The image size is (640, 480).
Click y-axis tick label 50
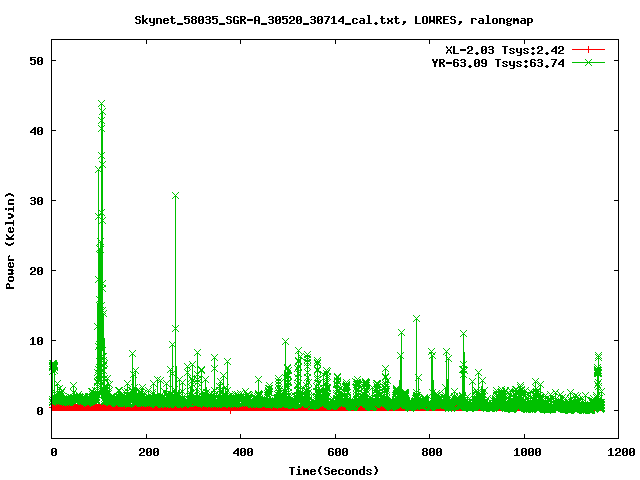click(x=36, y=61)
